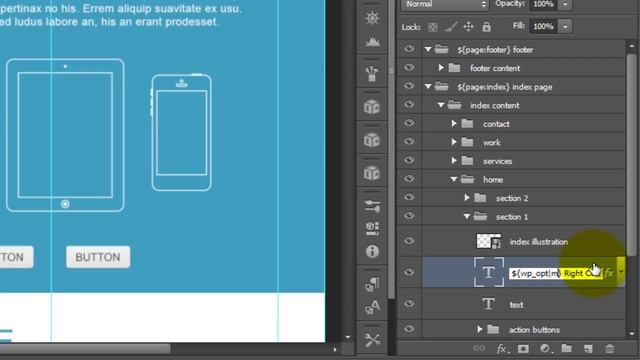Click Link layers icon at panel bottom
The height and width of the screenshot is (360, 640).
(479, 348)
